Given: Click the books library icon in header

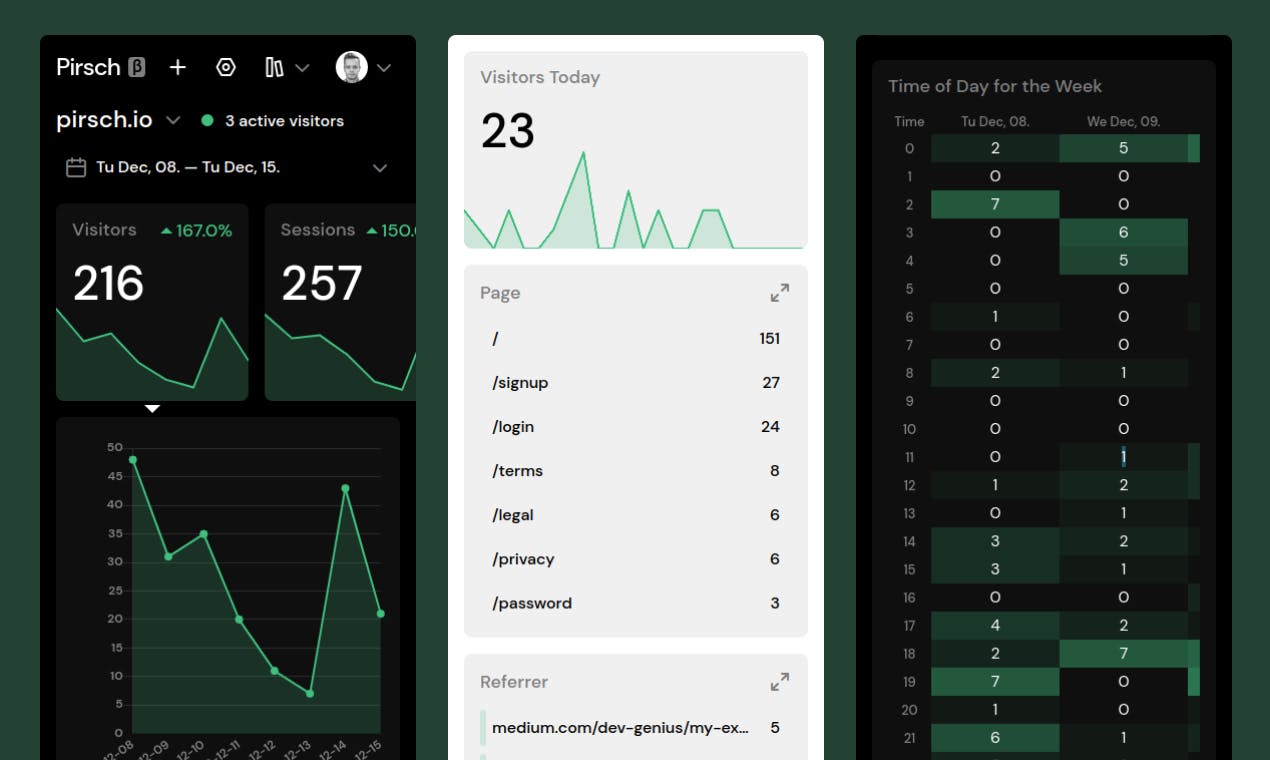Looking at the screenshot, I should [x=274, y=67].
